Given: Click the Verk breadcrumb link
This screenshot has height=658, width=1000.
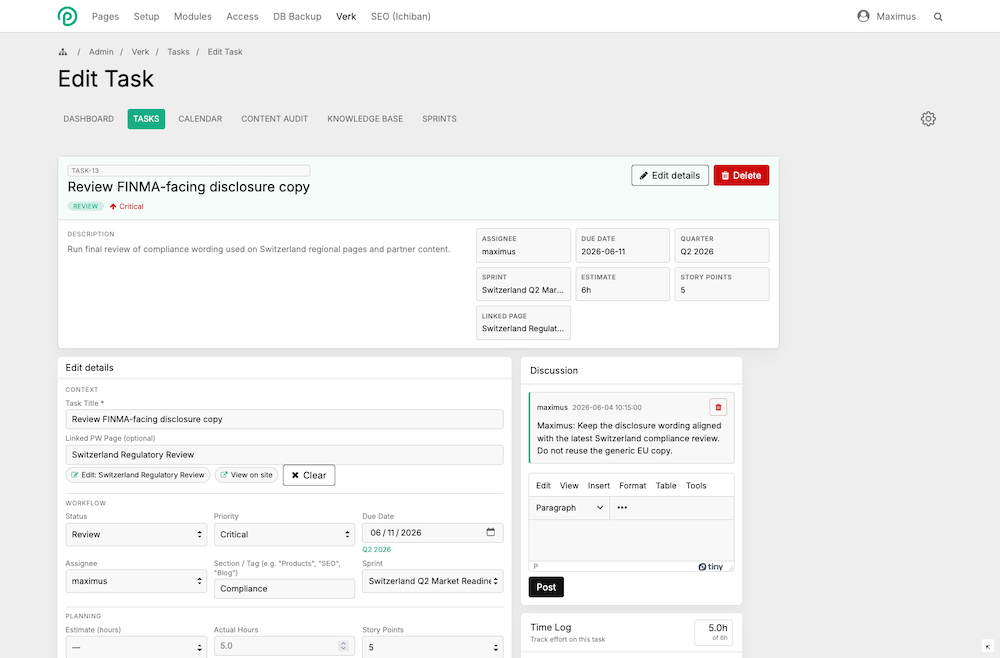Looking at the screenshot, I should pos(140,52).
